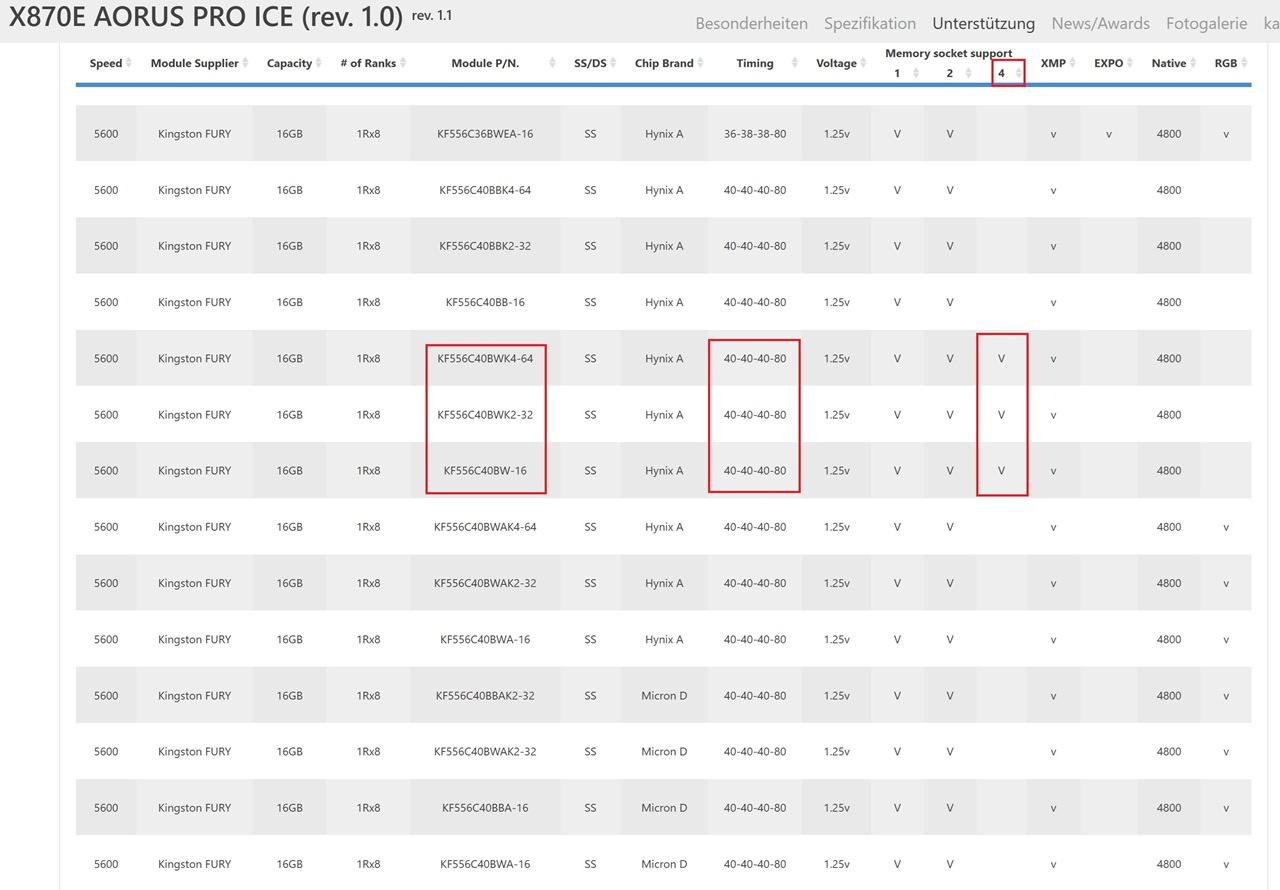1280x890 pixels.
Task: Select part number KF556C40BWAK4-64
Action: coord(485,527)
